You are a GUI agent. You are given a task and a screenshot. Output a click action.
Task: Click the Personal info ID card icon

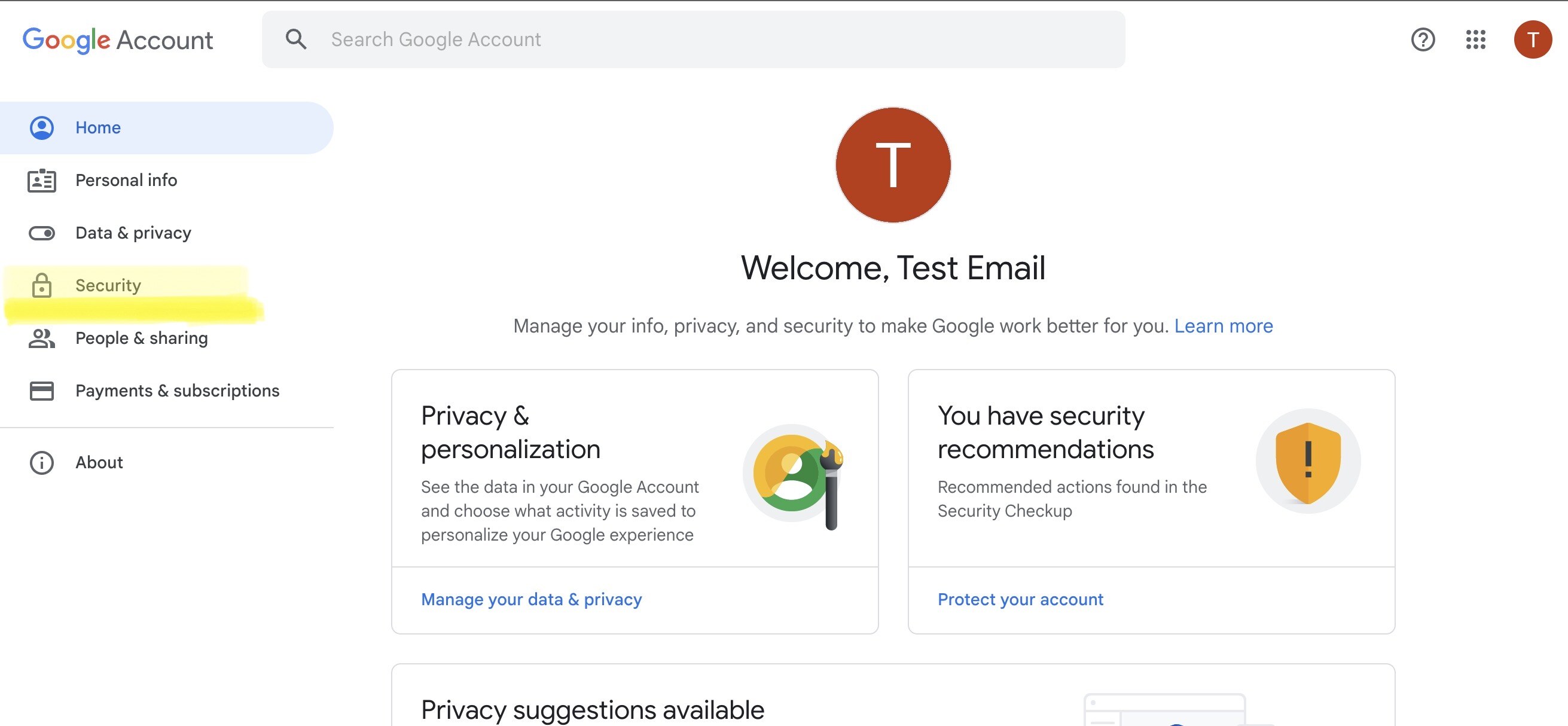pyautogui.click(x=41, y=181)
